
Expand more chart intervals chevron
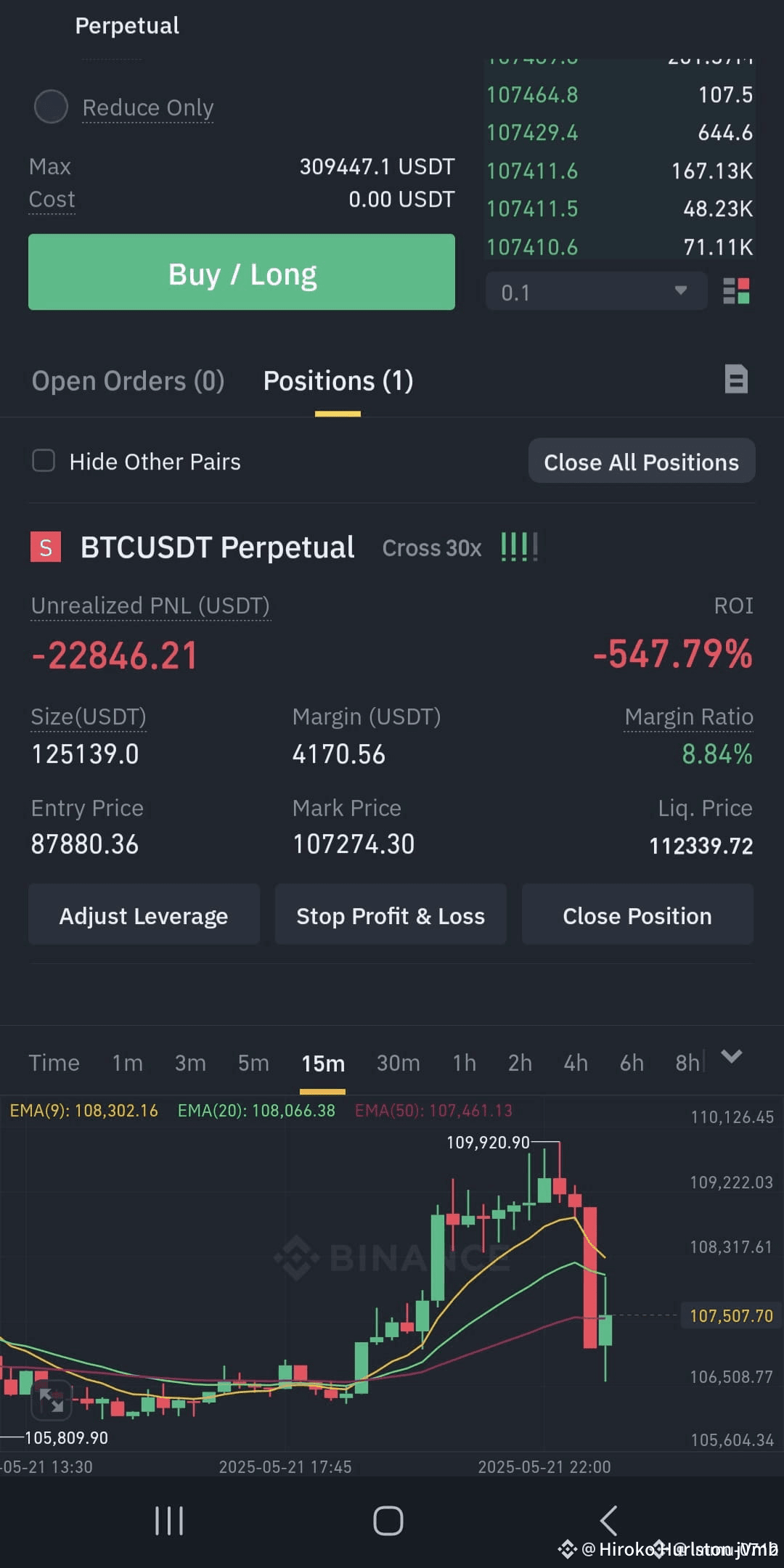pos(732,1056)
